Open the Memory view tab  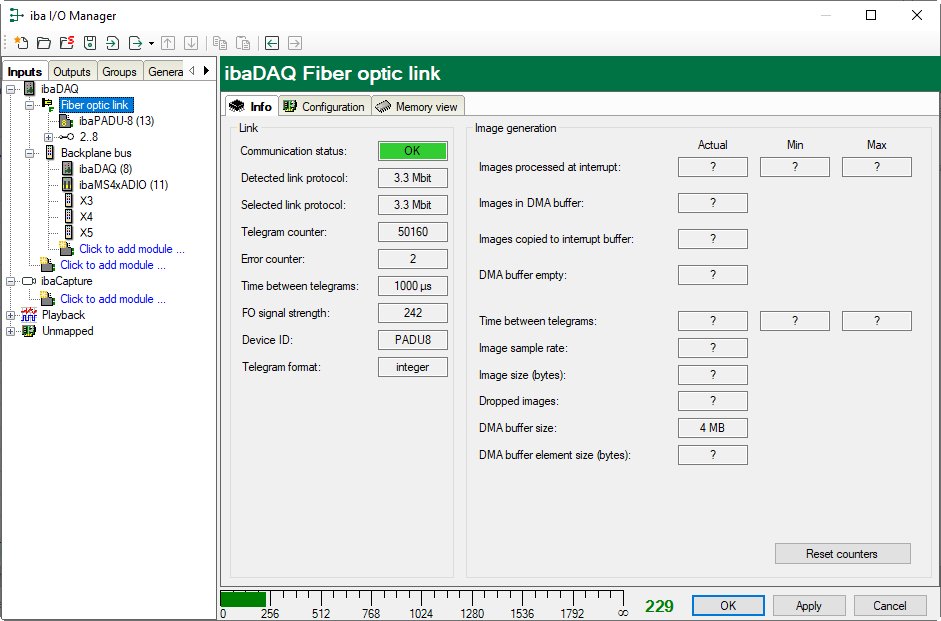417,107
